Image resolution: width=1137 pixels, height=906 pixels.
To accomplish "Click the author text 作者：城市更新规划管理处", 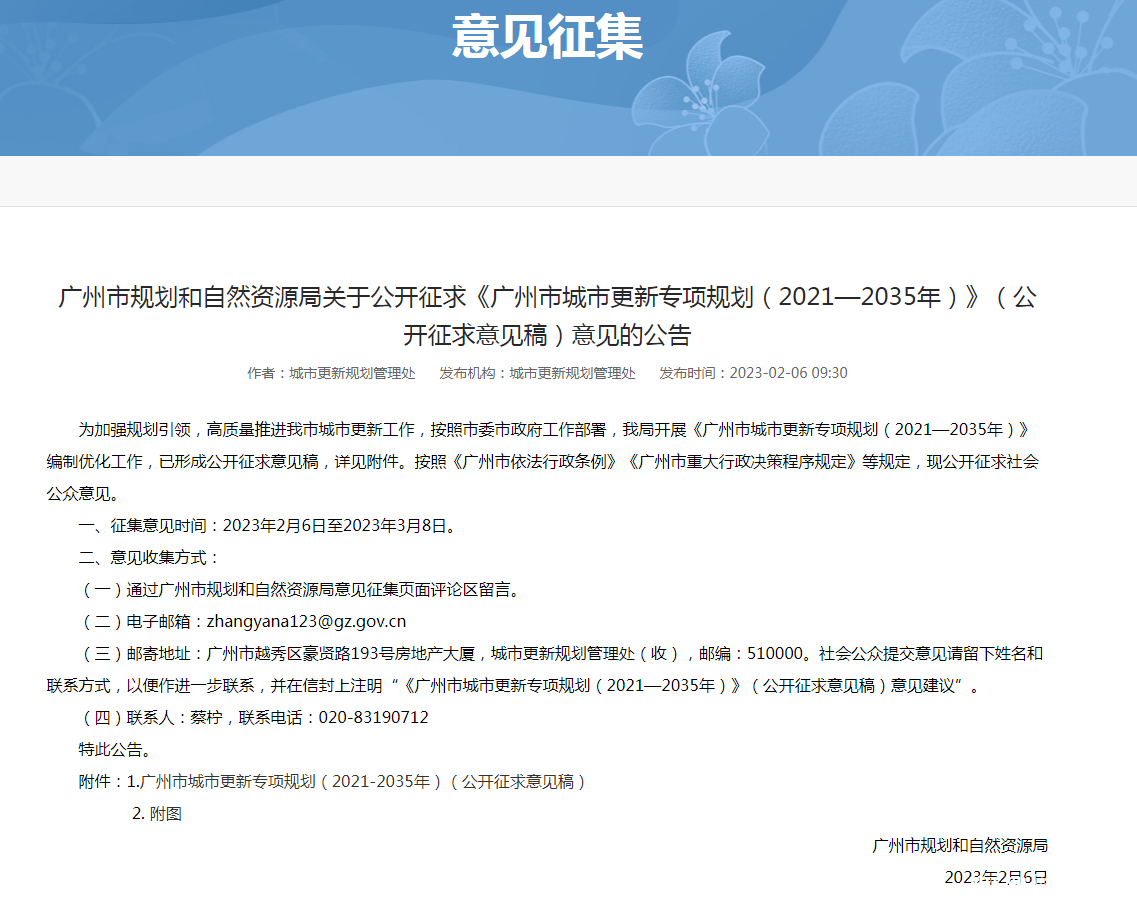I will (x=331, y=373).
